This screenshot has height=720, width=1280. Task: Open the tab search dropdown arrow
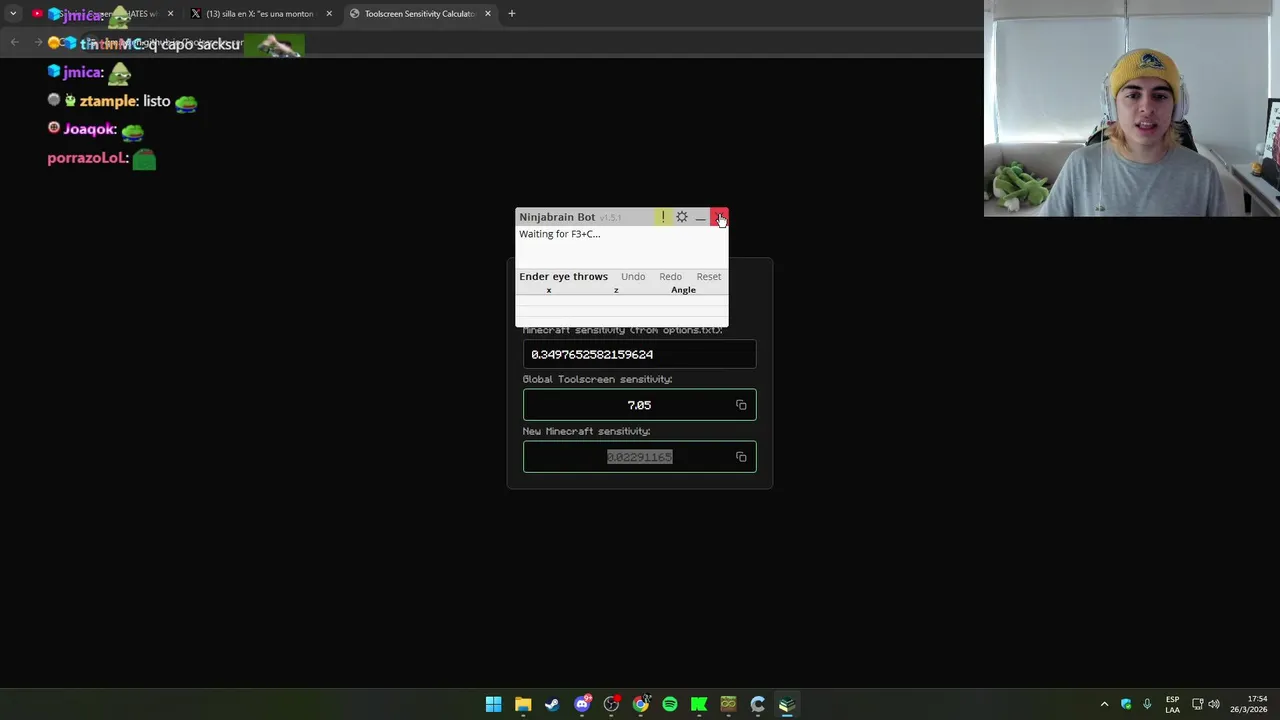[13, 14]
